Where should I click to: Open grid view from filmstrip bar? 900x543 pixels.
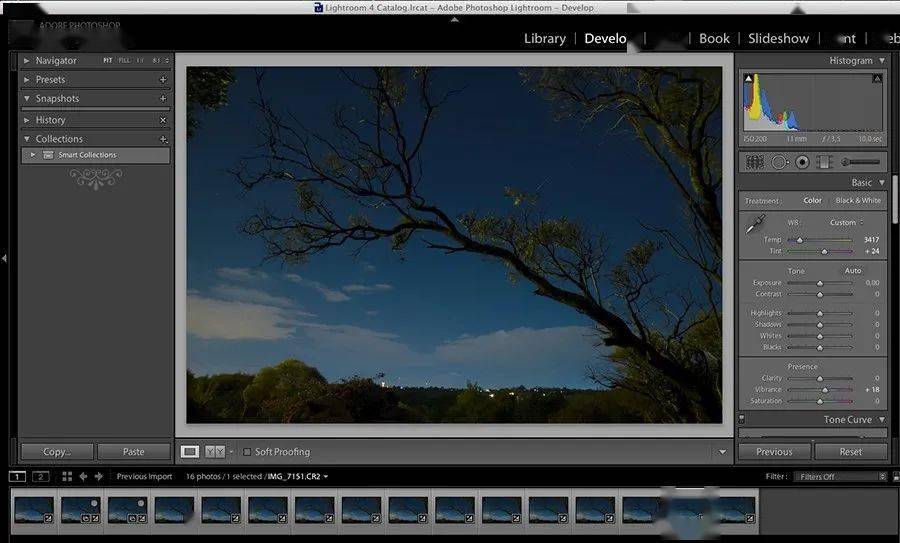tap(67, 476)
